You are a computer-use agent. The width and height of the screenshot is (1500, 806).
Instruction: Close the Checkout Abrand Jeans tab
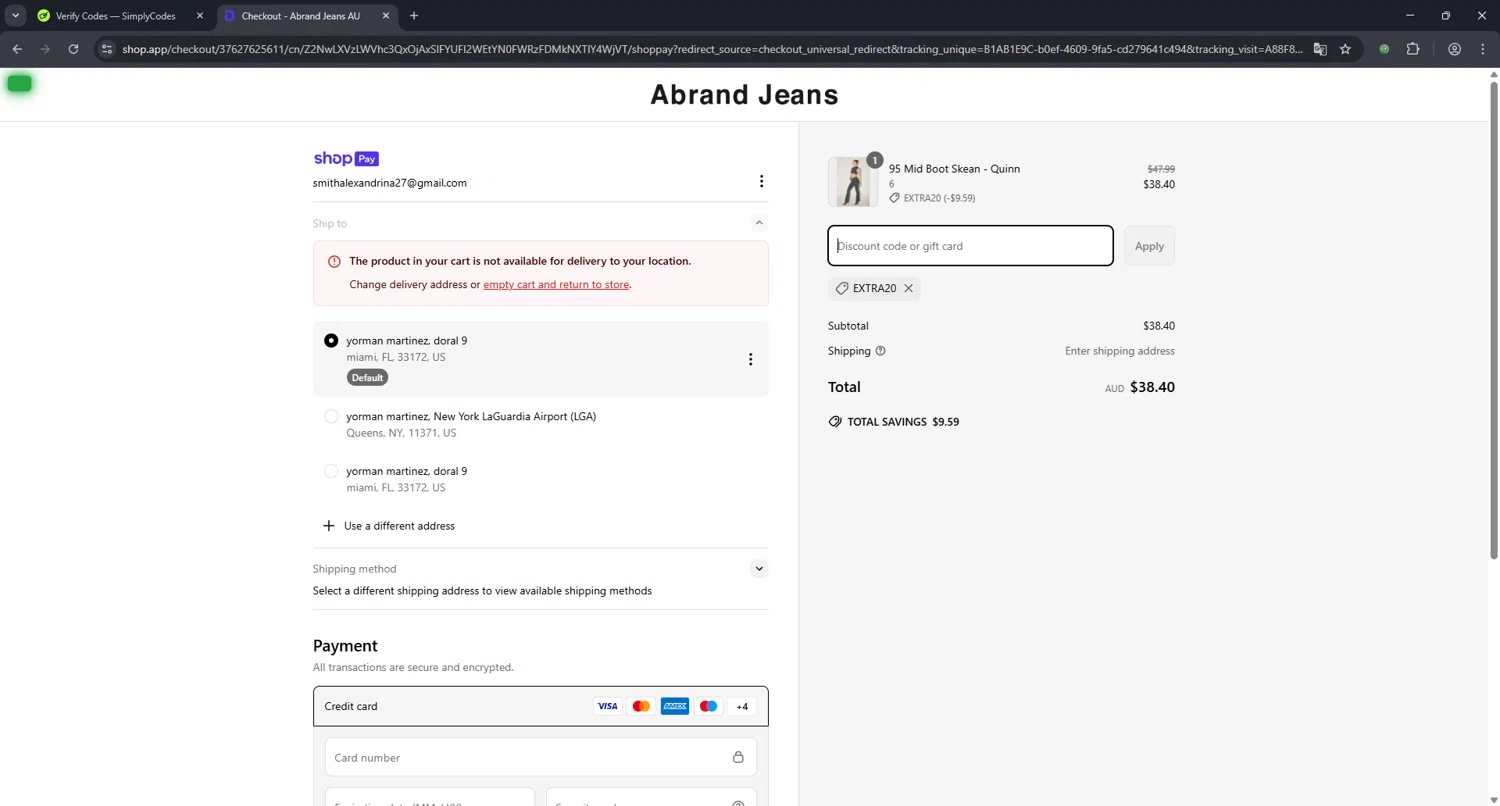[385, 16]
